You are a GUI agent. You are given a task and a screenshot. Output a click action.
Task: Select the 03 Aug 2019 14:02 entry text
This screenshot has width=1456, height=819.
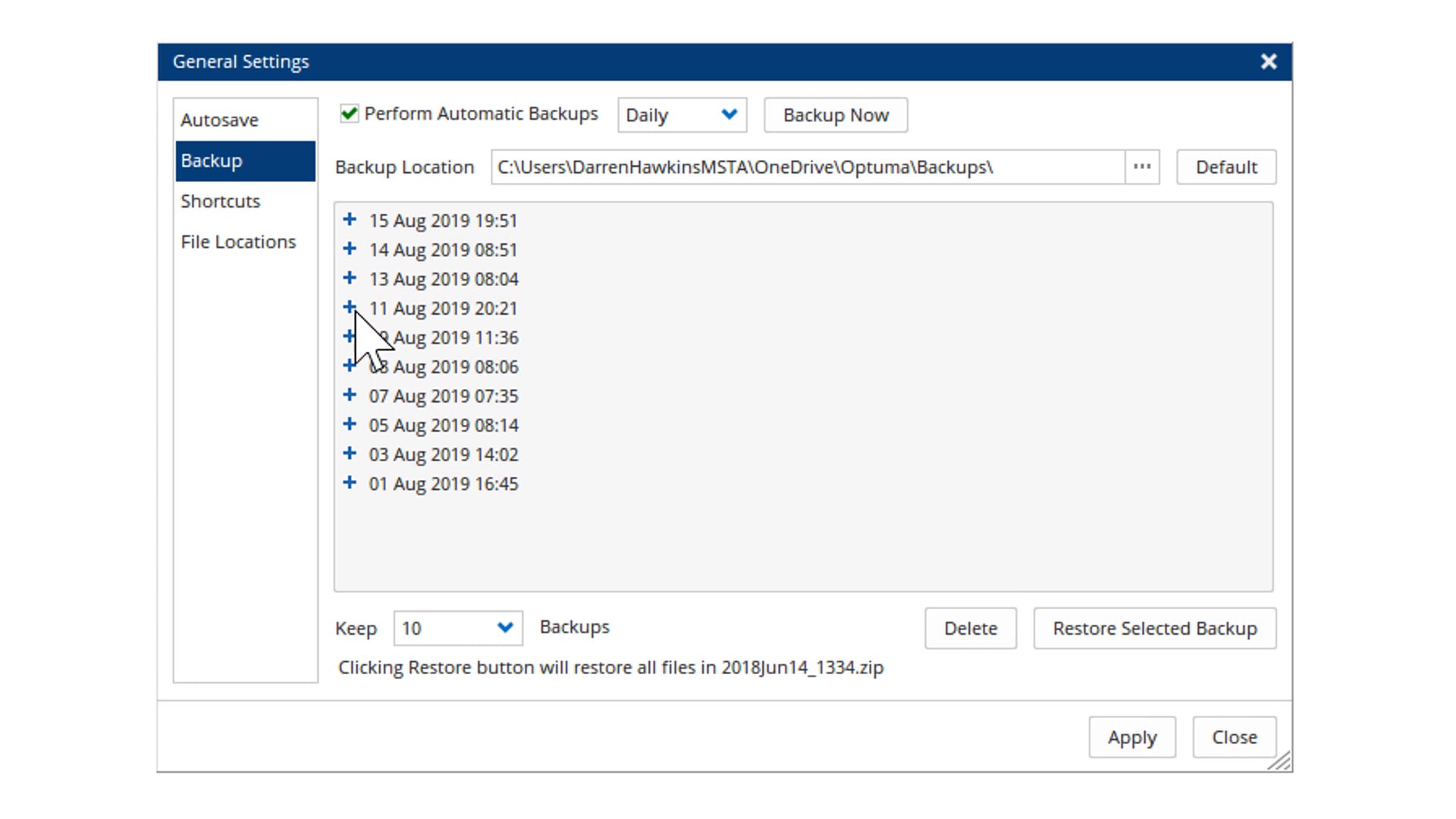pos(444,454)
